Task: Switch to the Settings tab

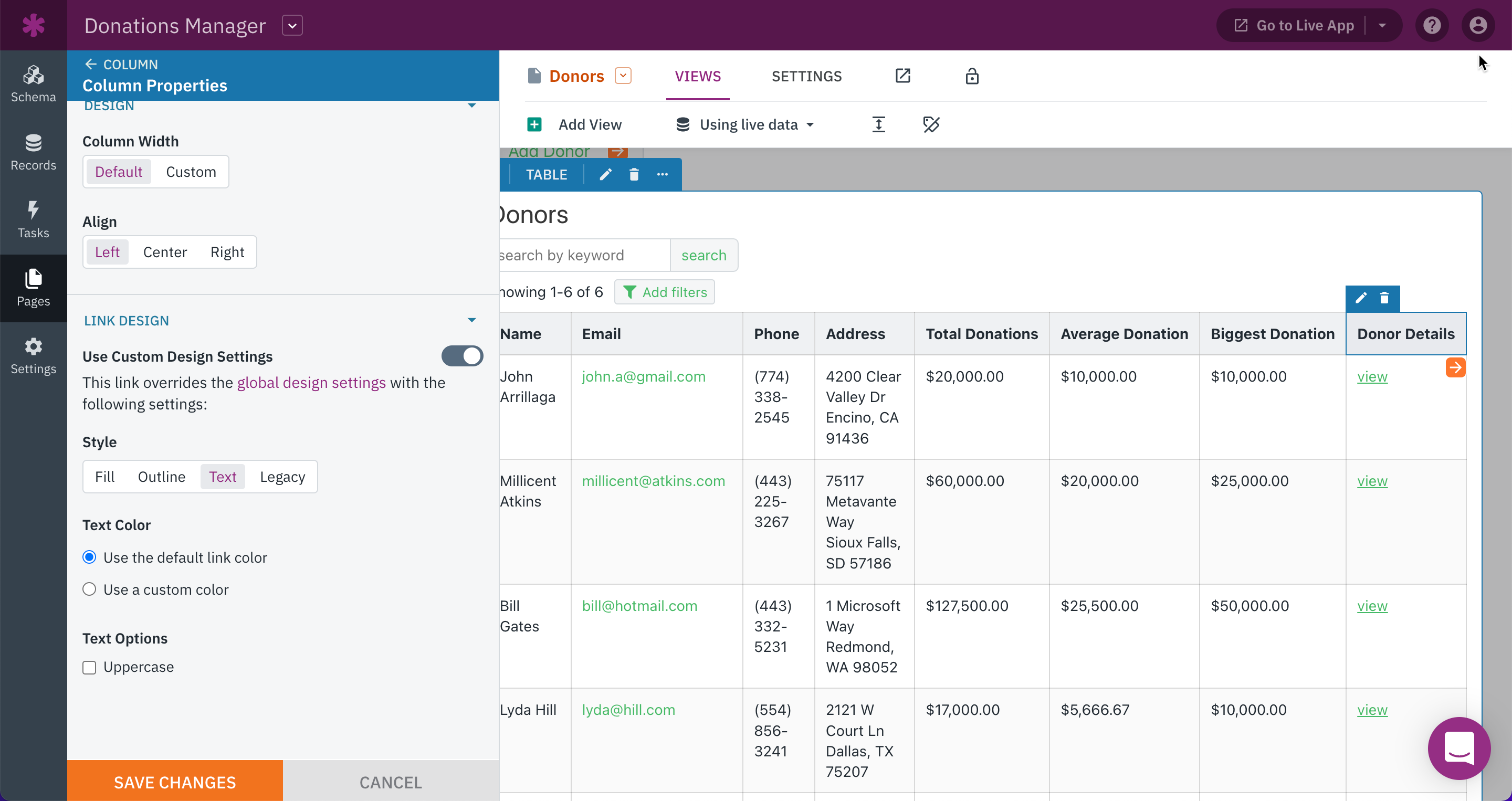Action: [x=806, y=76]
